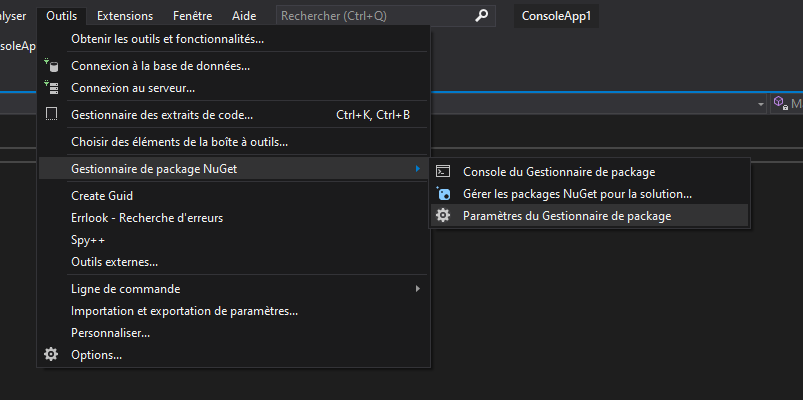Image resolution: width=803 pixels, height=400 pixels.
Task: Click the purple cube member icon
Action: pyautogui.click(x=780, y=103)
